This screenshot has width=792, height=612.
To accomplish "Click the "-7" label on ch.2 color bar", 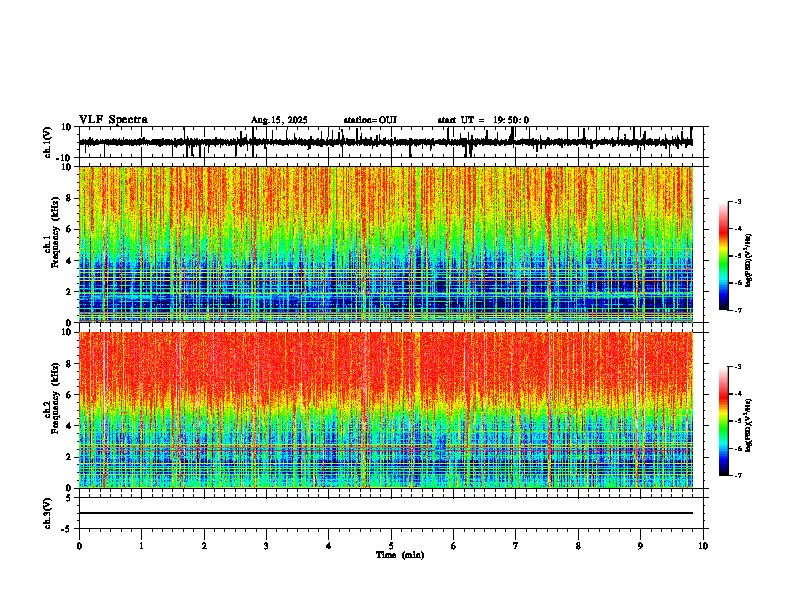I will pyautogui.click(x=738, y=475).
